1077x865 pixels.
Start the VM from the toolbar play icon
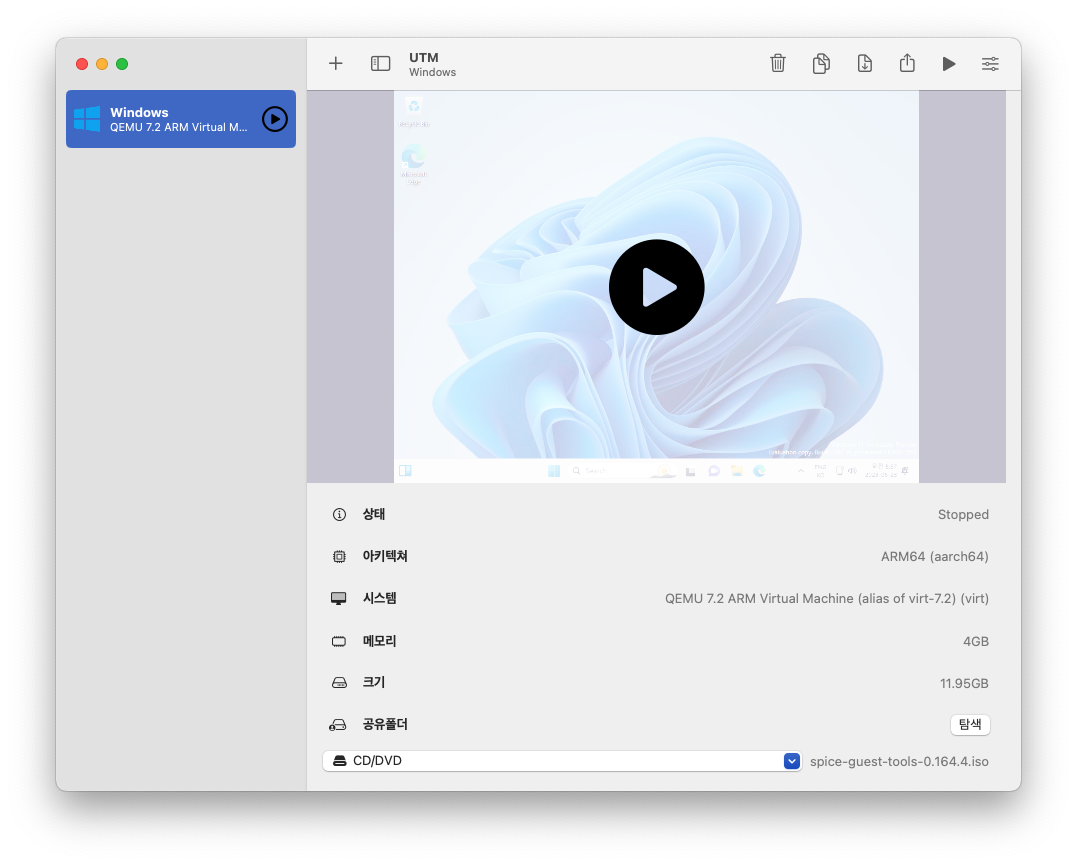pyautogui.click(x=949, y=64)
